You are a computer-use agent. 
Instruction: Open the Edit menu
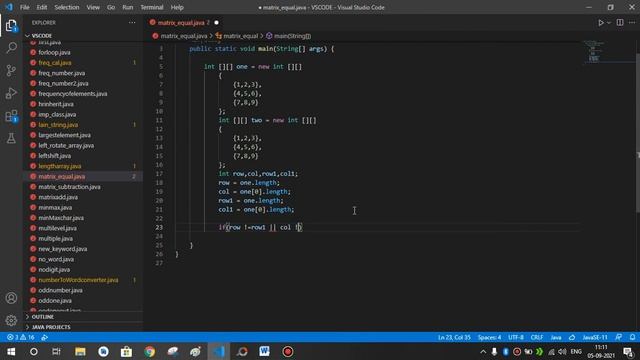click(42, 7)
